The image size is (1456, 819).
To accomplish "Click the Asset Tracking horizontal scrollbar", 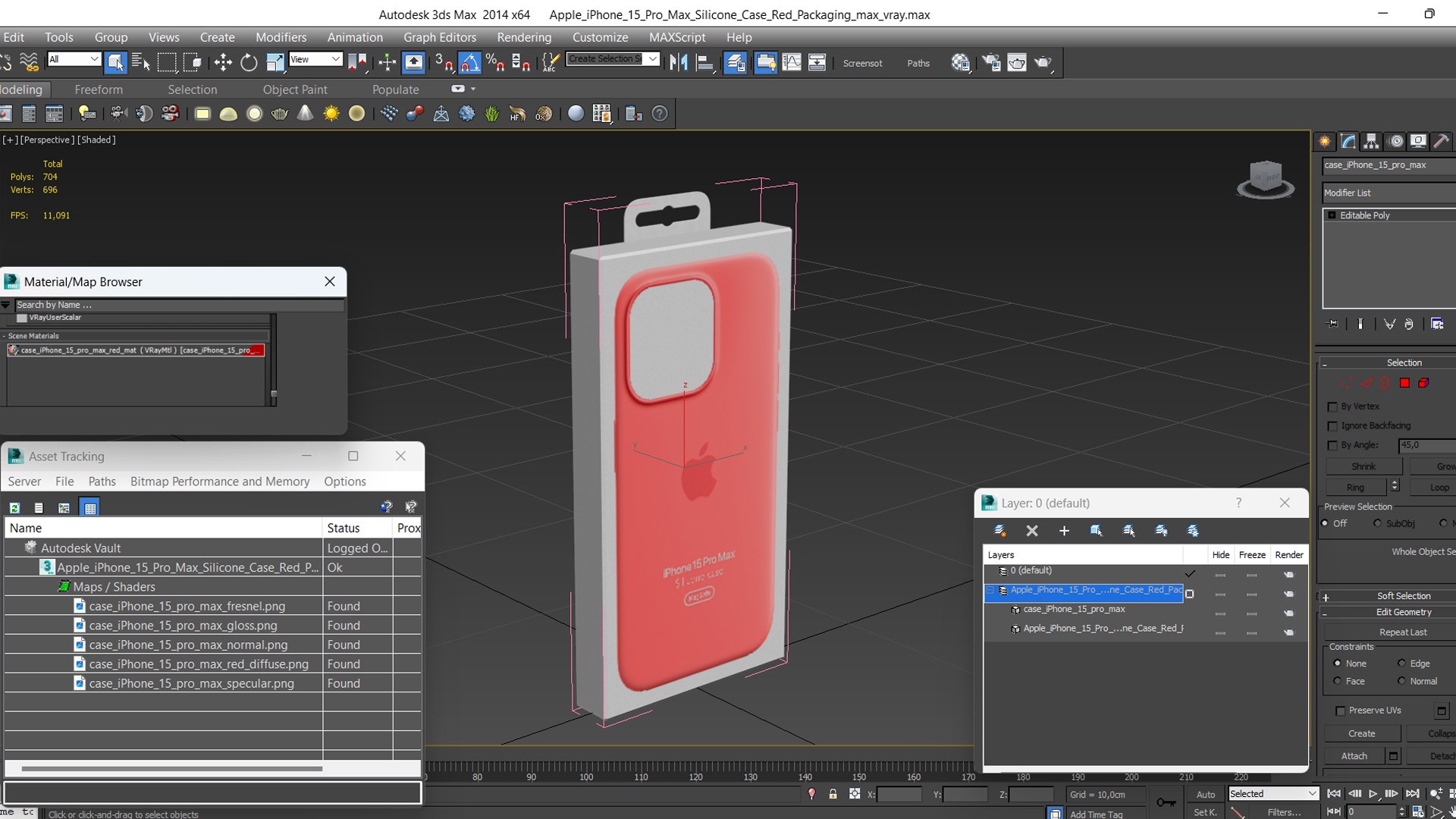I will point(172,769).
